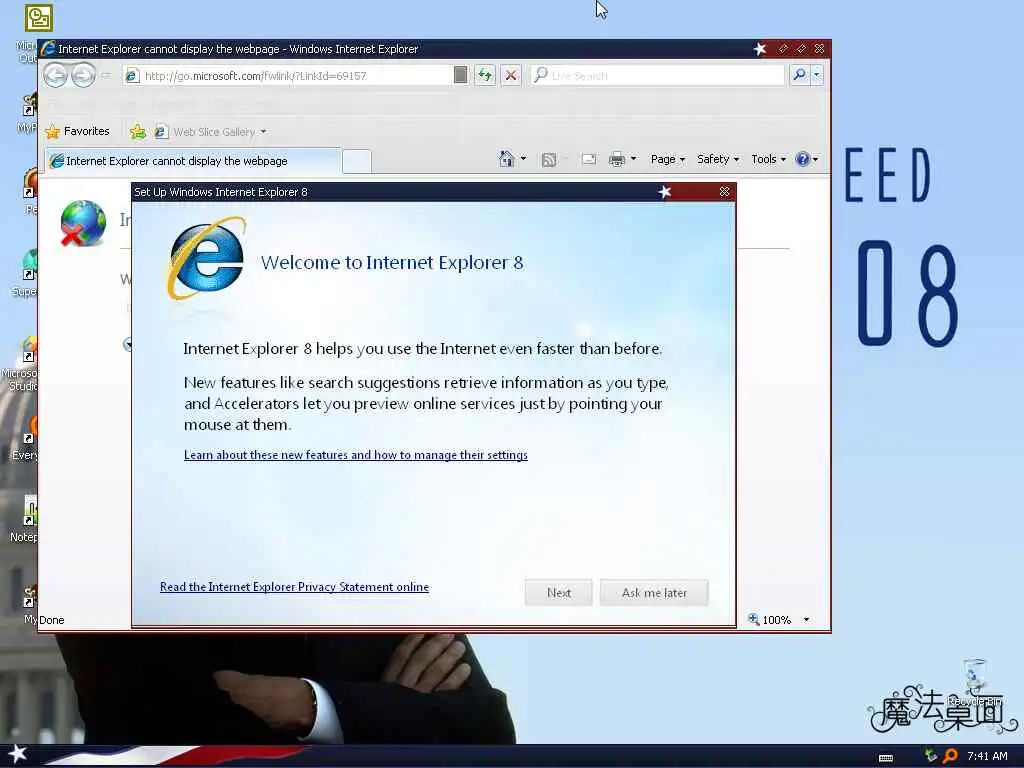Viewport: 1024px width, 768px height.
Task: Click 'Welcome to Internet Explorer 8' heading
Action: coord(392,263)
